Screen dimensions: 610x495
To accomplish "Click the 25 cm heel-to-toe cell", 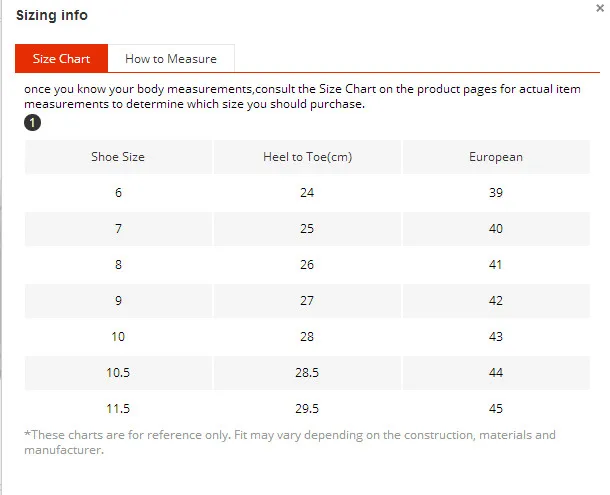I will coord(306,229).
